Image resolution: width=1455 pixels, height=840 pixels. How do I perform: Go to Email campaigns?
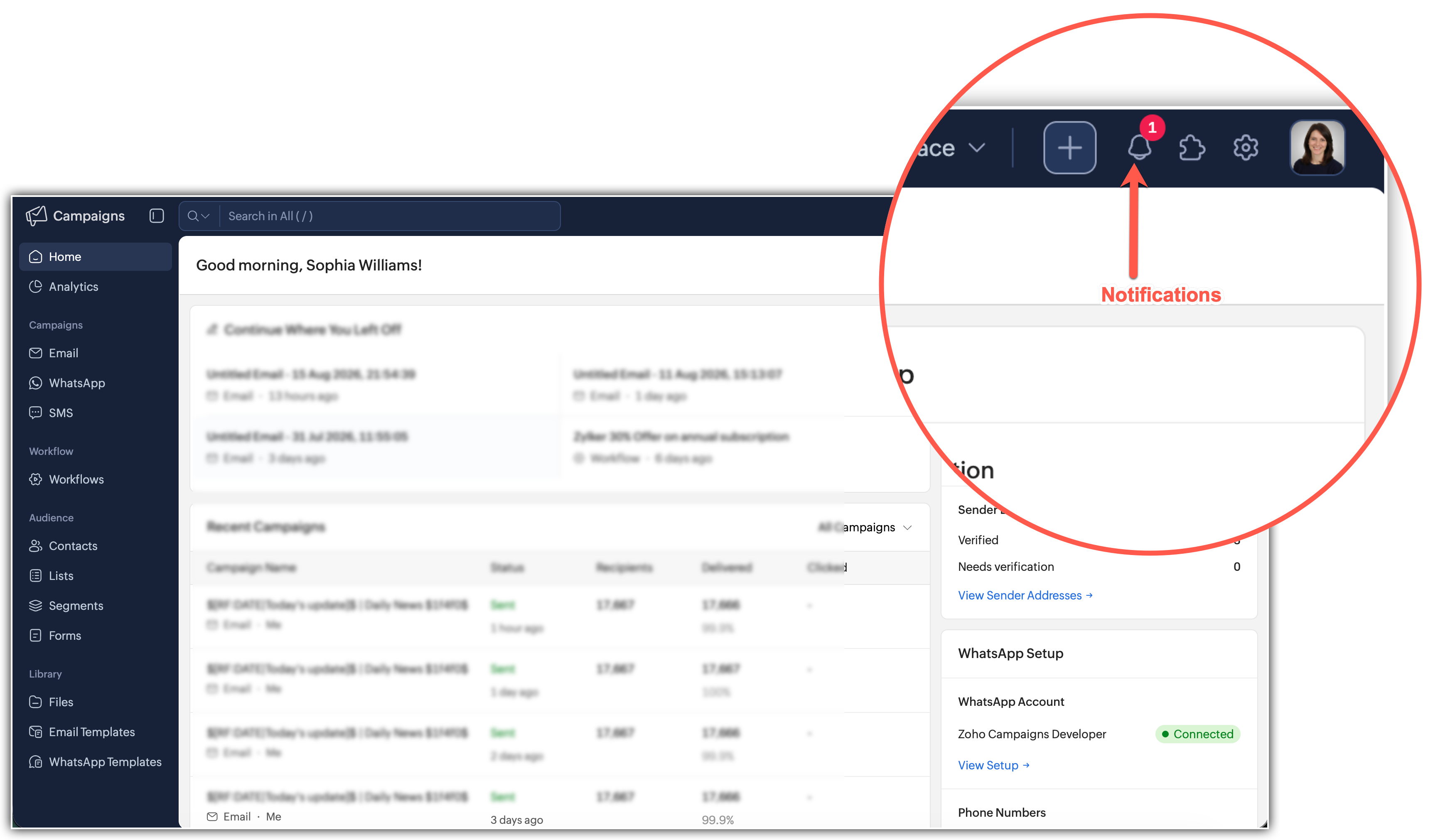point(95,353)
